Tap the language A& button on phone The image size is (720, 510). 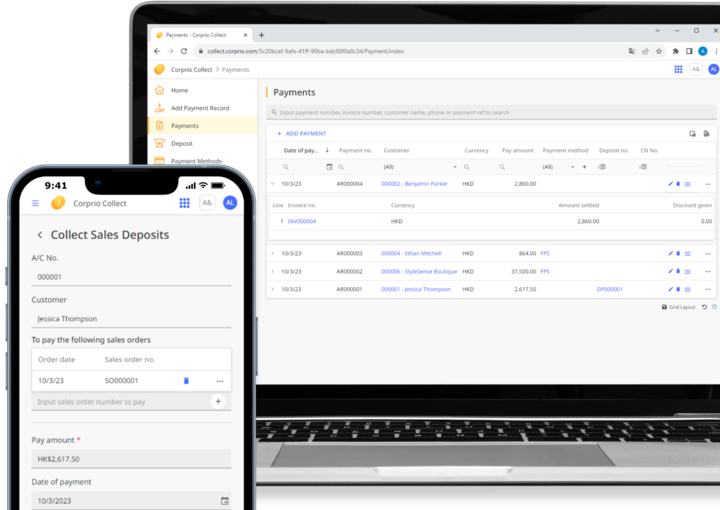point(207,202)
